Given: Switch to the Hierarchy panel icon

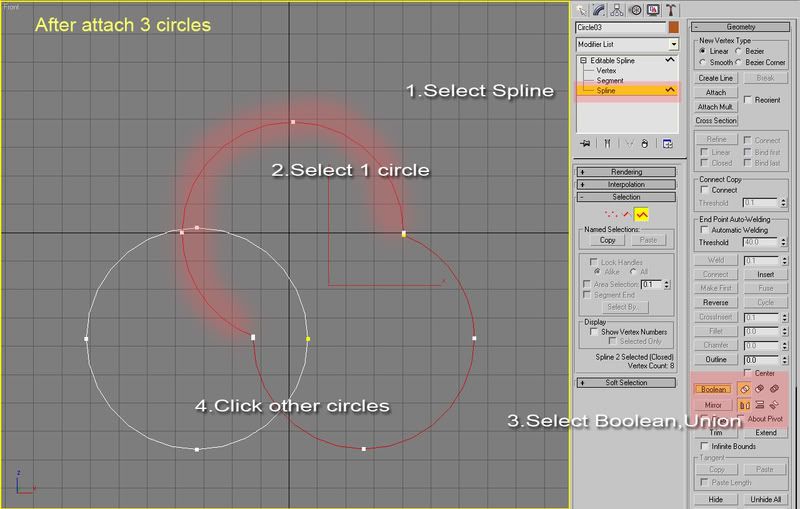Looking at the screenshot, I should coord(619,9).
